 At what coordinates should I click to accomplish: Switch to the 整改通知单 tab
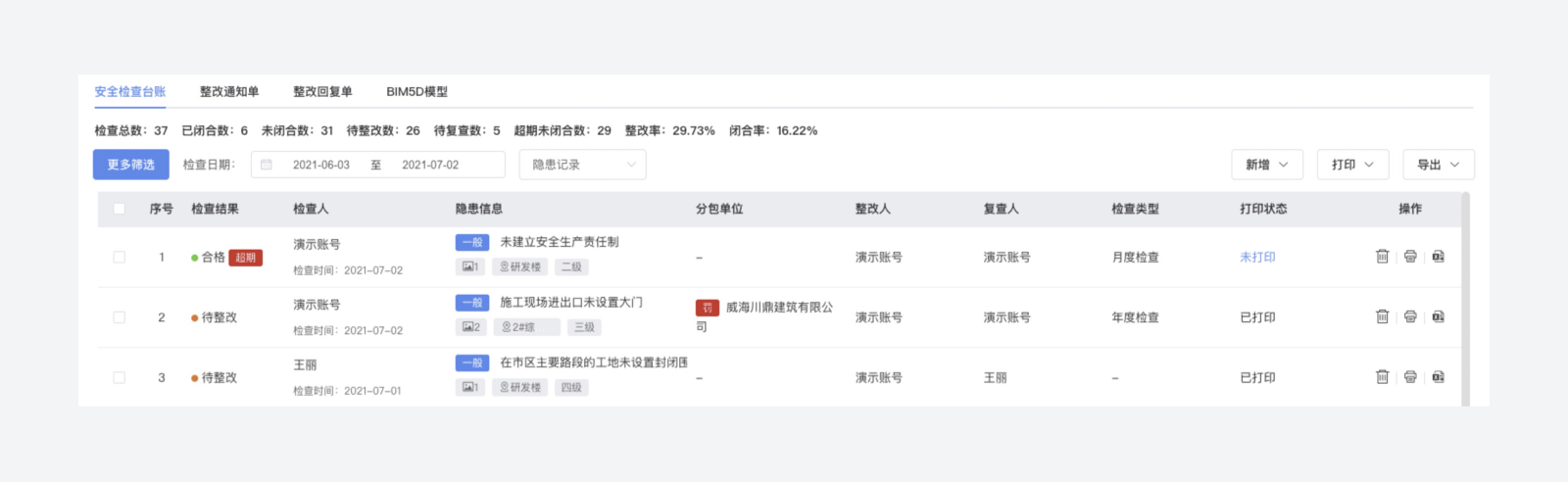(x=229, y=91)
